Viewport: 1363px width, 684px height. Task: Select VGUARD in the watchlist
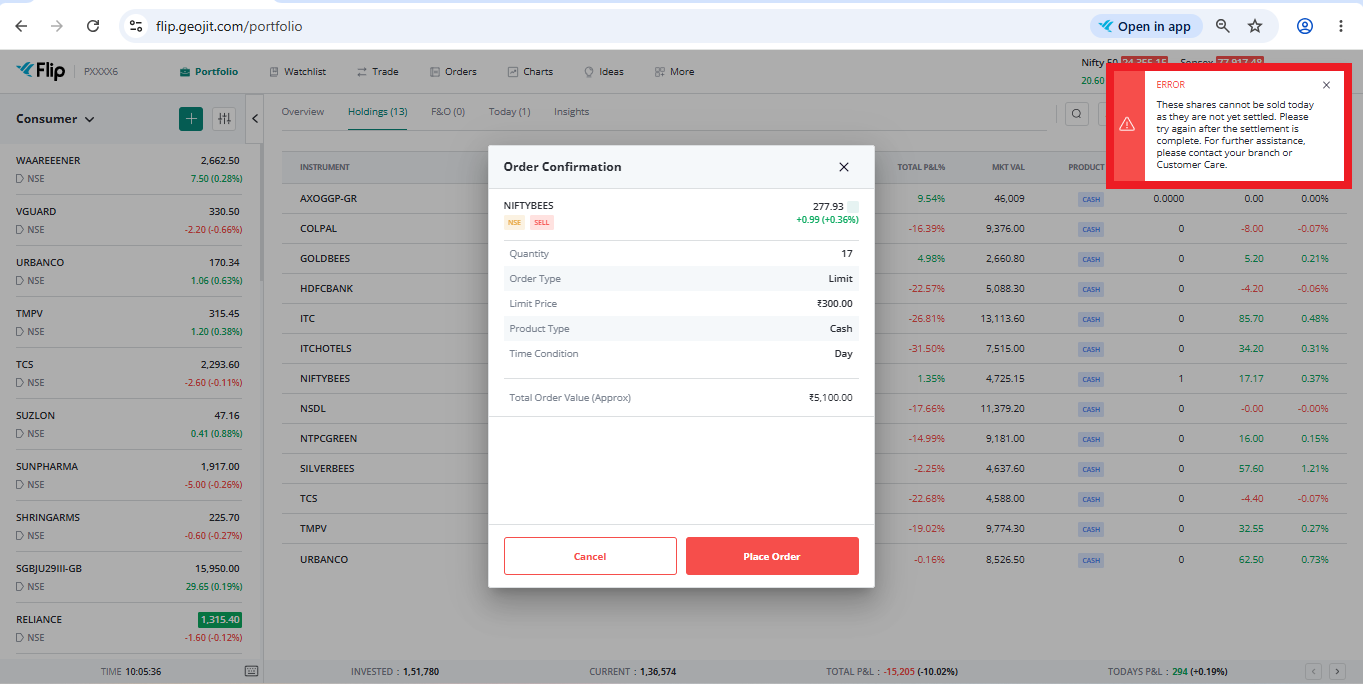pyautogui.click(x=129, y=220)
